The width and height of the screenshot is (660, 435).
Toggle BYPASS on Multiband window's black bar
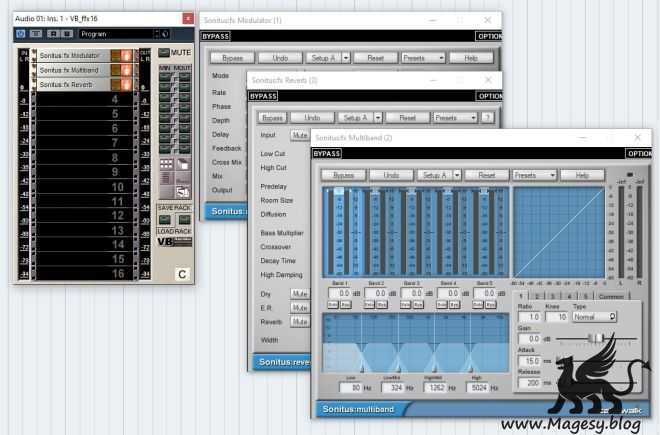click(327, 154)
